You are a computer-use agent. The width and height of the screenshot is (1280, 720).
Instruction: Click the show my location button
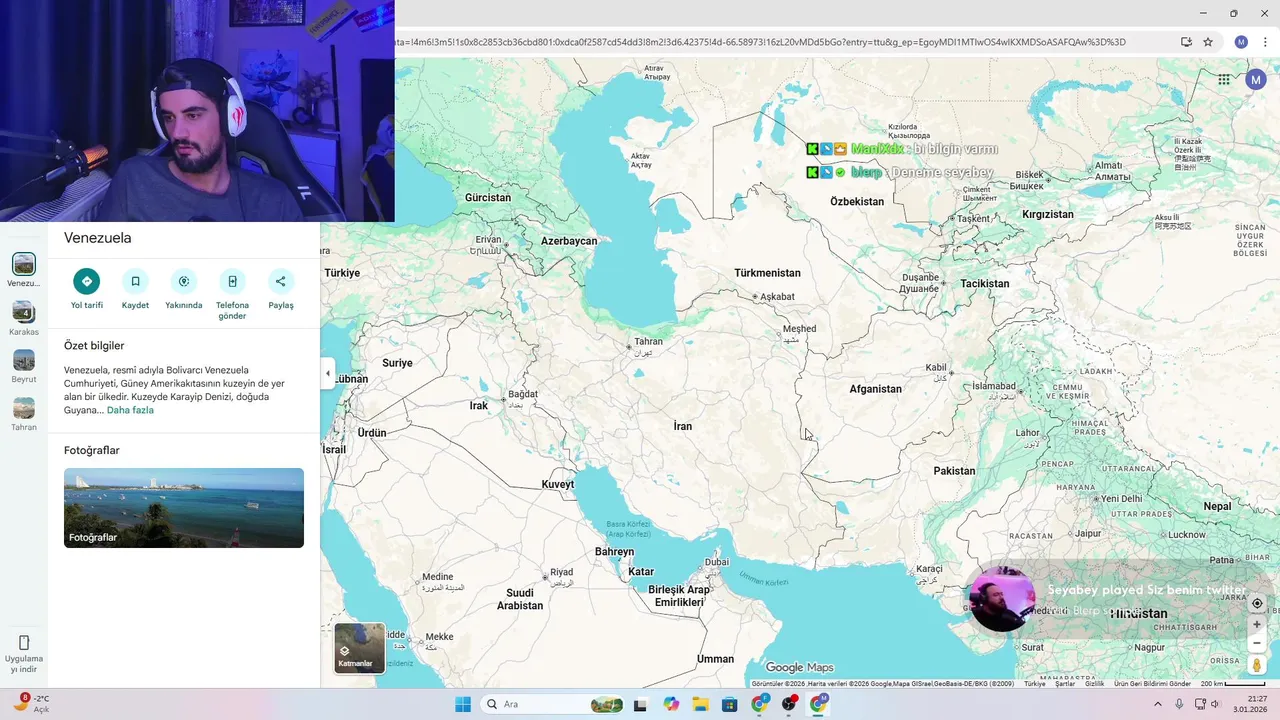(x=1257, y=603)
